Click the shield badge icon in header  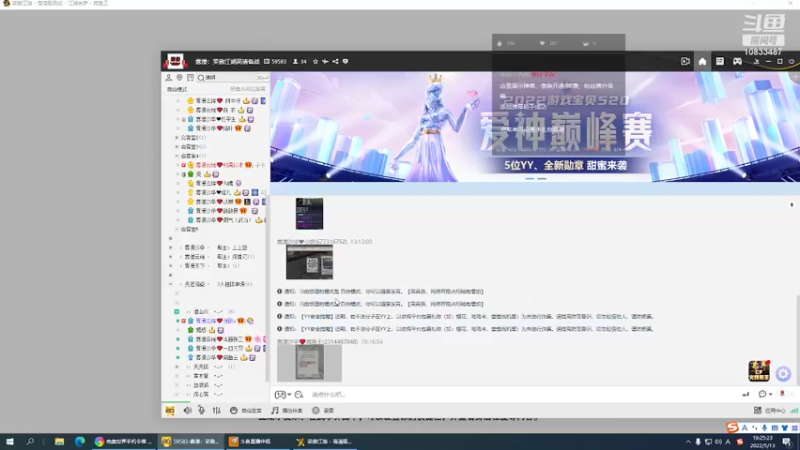(345, 61)
